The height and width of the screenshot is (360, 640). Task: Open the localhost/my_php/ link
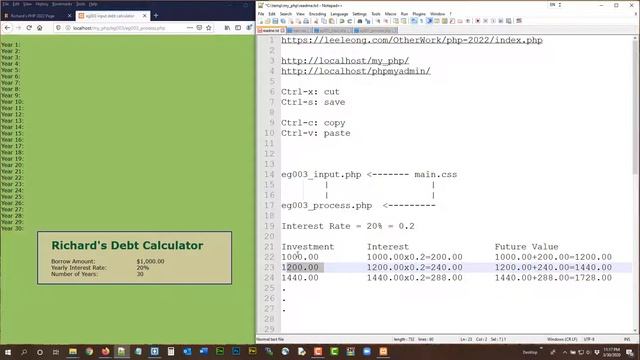(x=345, y=61)
